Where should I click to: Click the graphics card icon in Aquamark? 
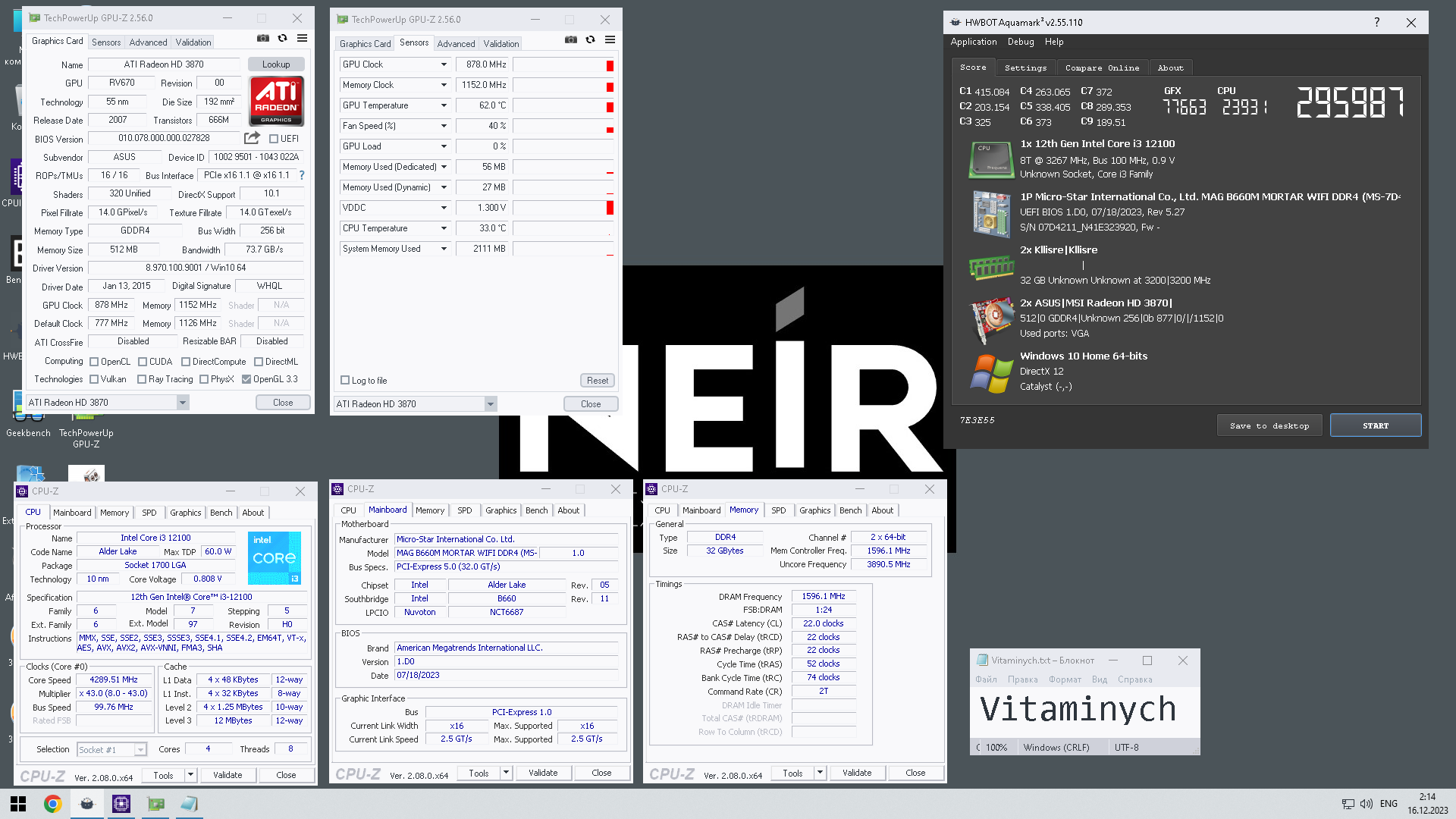click(x=991, y=319)
